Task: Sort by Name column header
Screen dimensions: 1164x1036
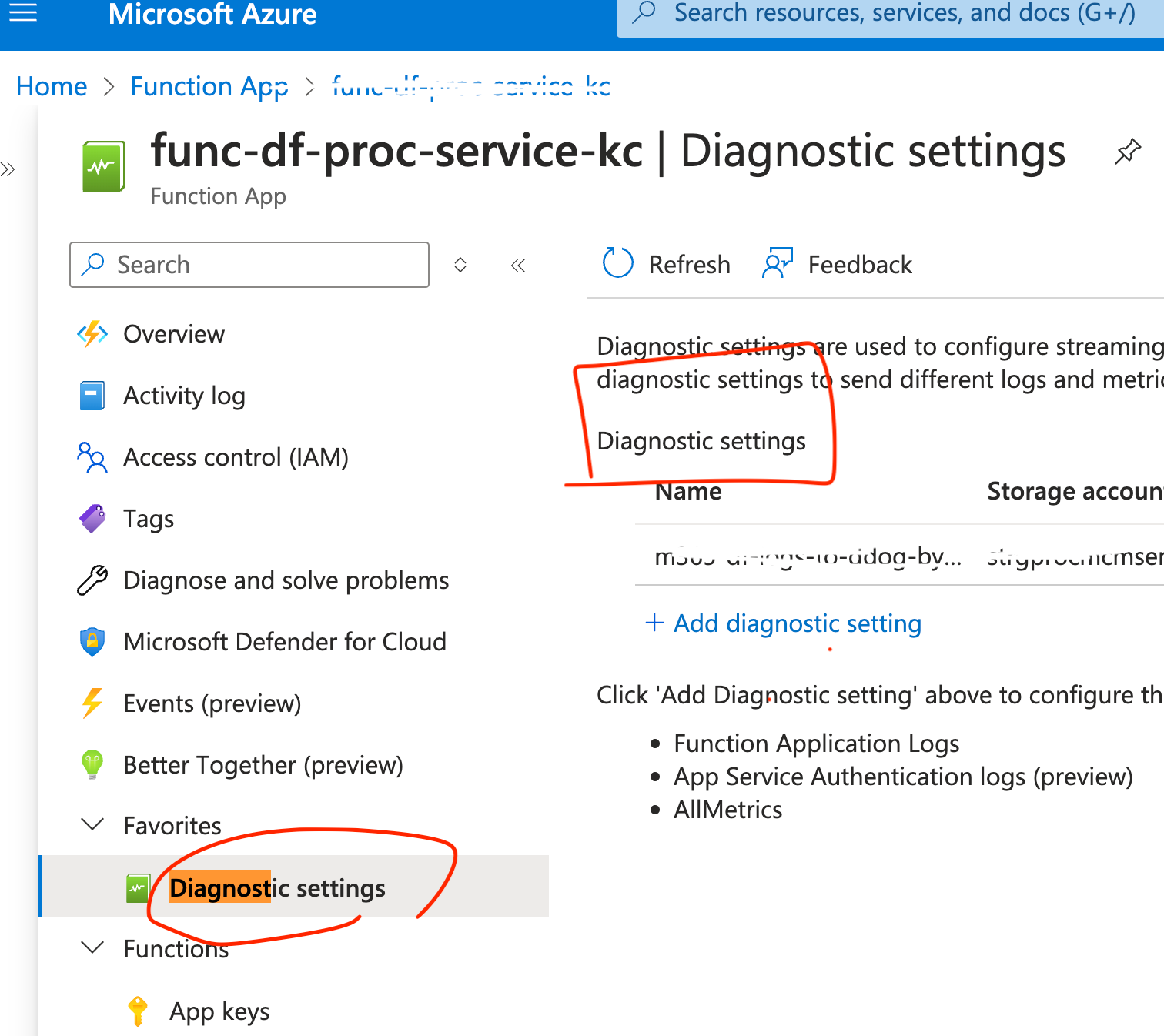Action: coord(688,491)
